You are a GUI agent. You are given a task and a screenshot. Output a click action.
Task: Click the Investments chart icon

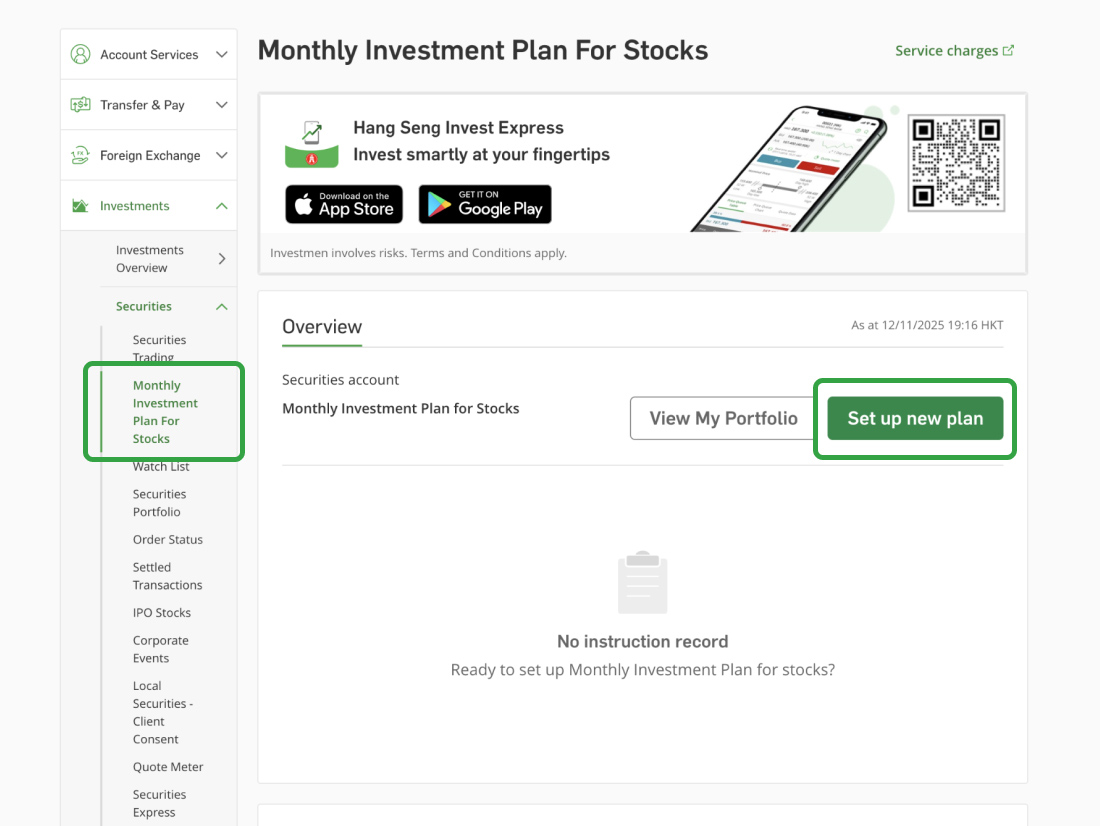[x=80, y=206]
